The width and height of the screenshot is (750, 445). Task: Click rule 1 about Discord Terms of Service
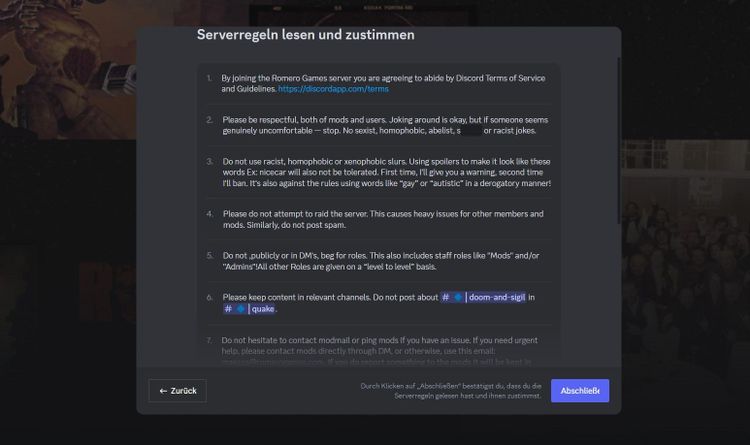point(380,83)
